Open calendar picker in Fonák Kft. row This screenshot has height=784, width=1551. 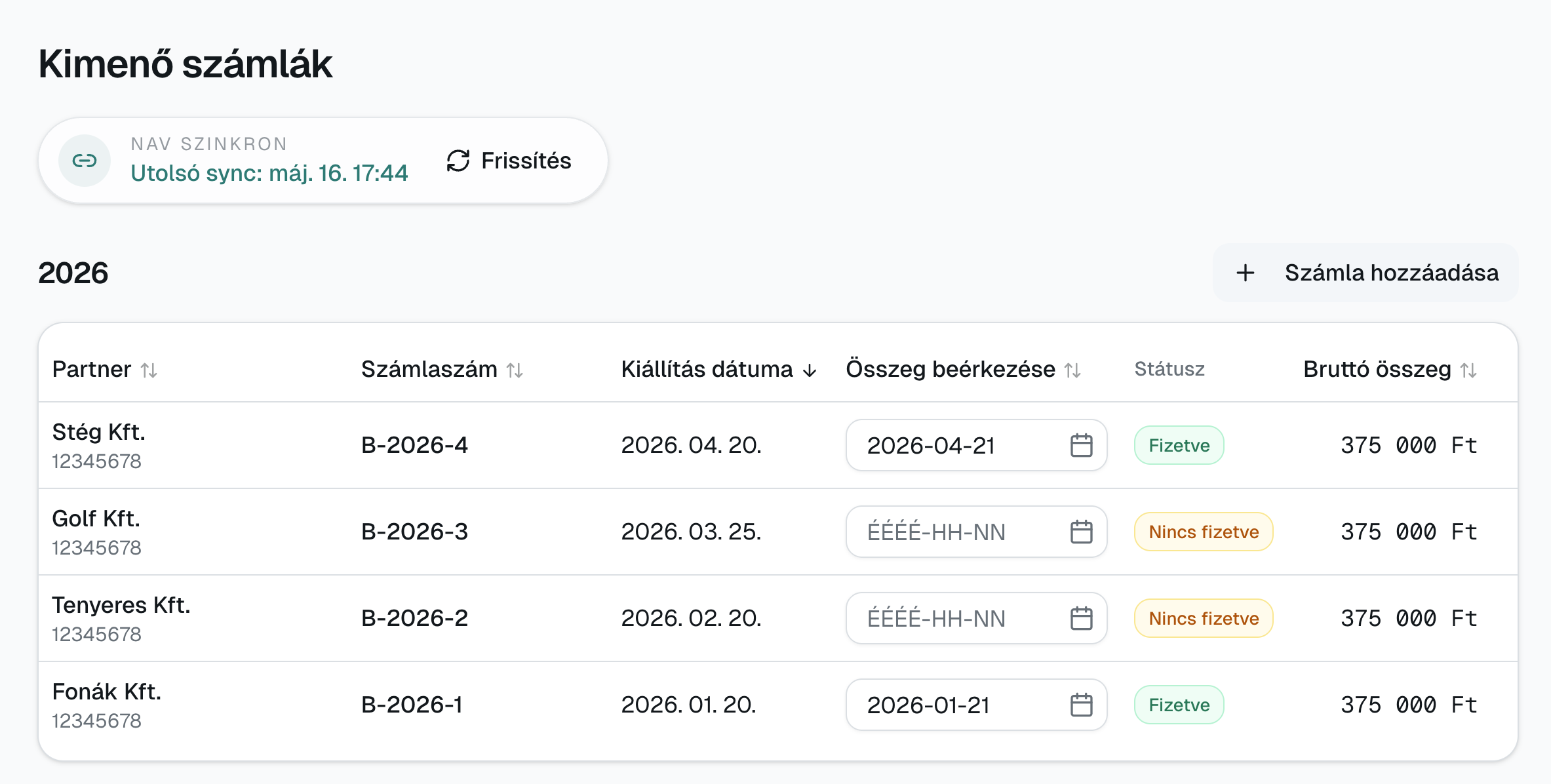(x=1081, y=705)
